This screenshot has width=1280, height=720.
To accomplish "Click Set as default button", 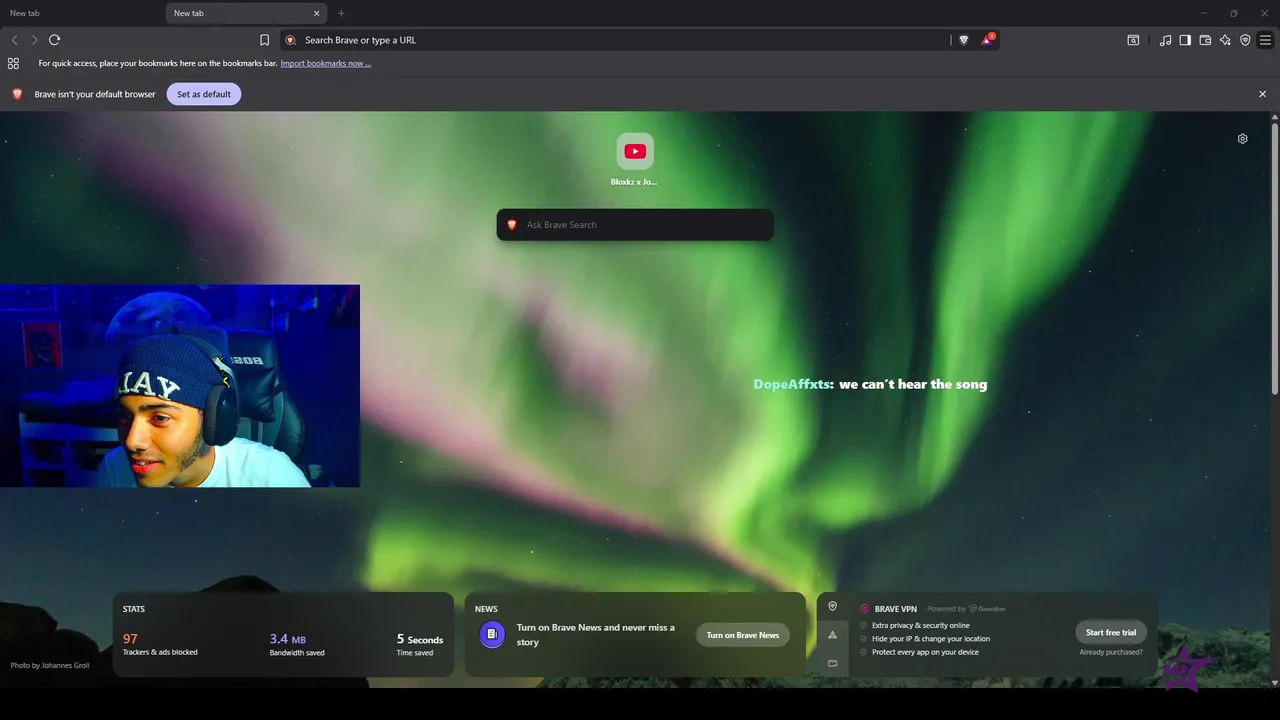I will click(204, 94).
